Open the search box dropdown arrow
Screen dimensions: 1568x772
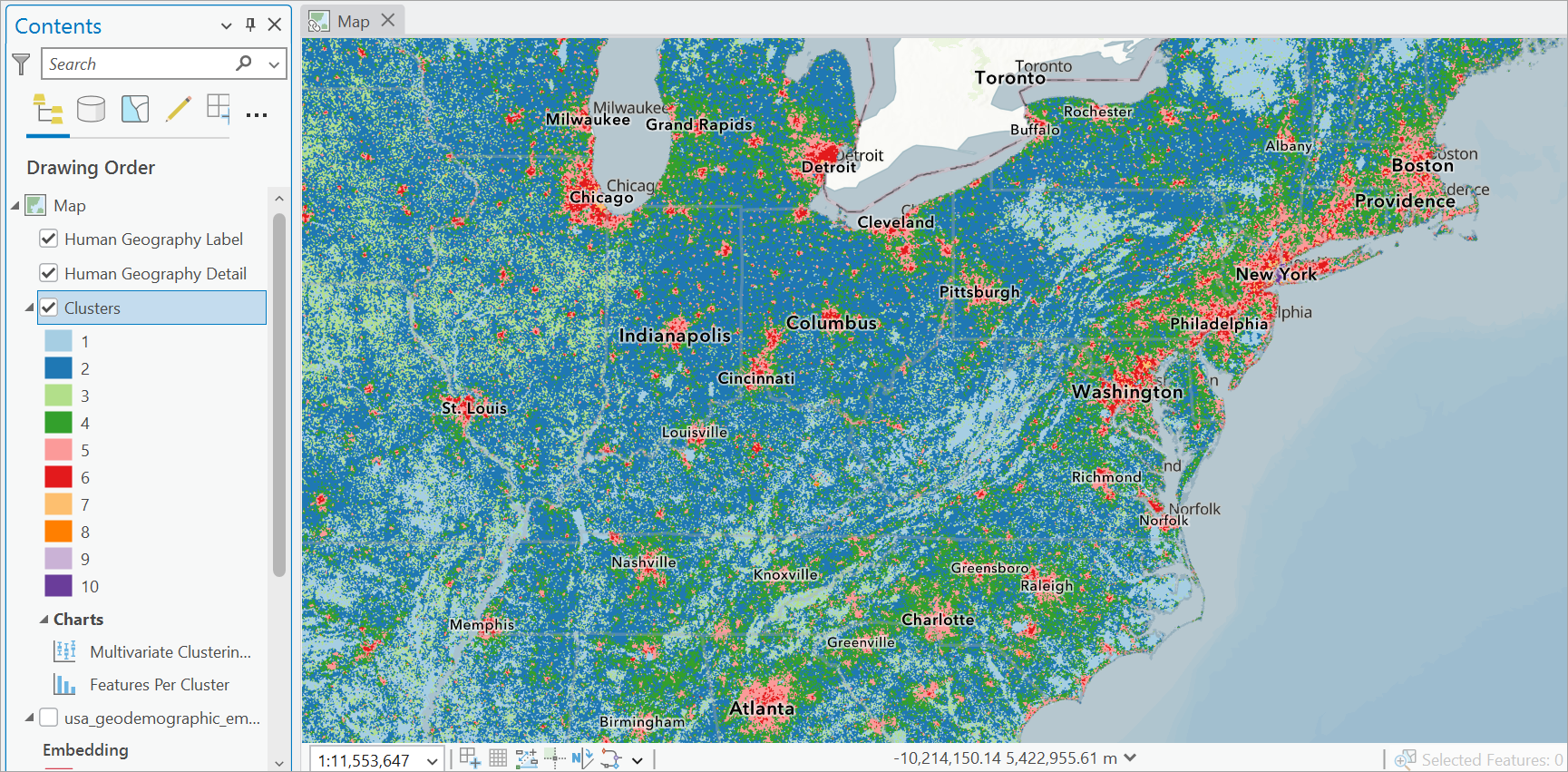[x=274, y=64]
